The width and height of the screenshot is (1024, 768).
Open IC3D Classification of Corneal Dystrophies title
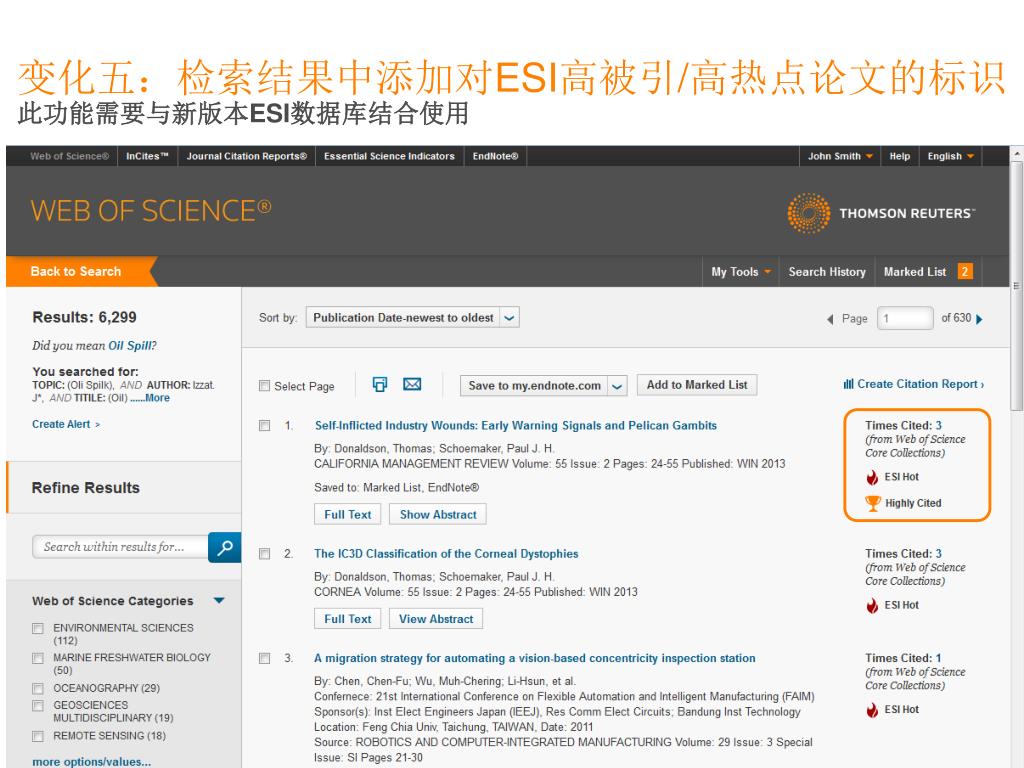[446, 554]
